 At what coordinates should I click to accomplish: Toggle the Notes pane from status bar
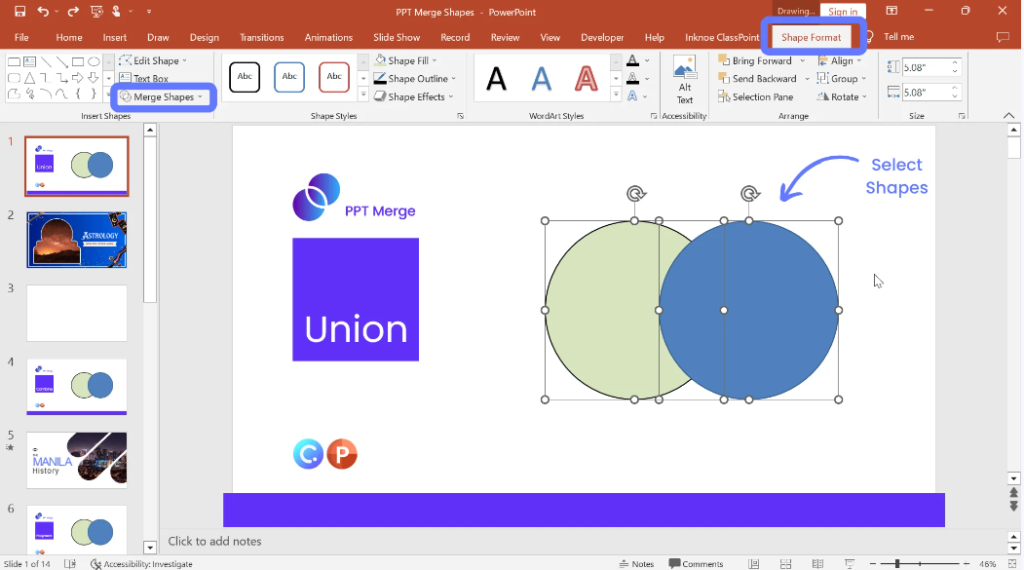(x=636, y=564)
